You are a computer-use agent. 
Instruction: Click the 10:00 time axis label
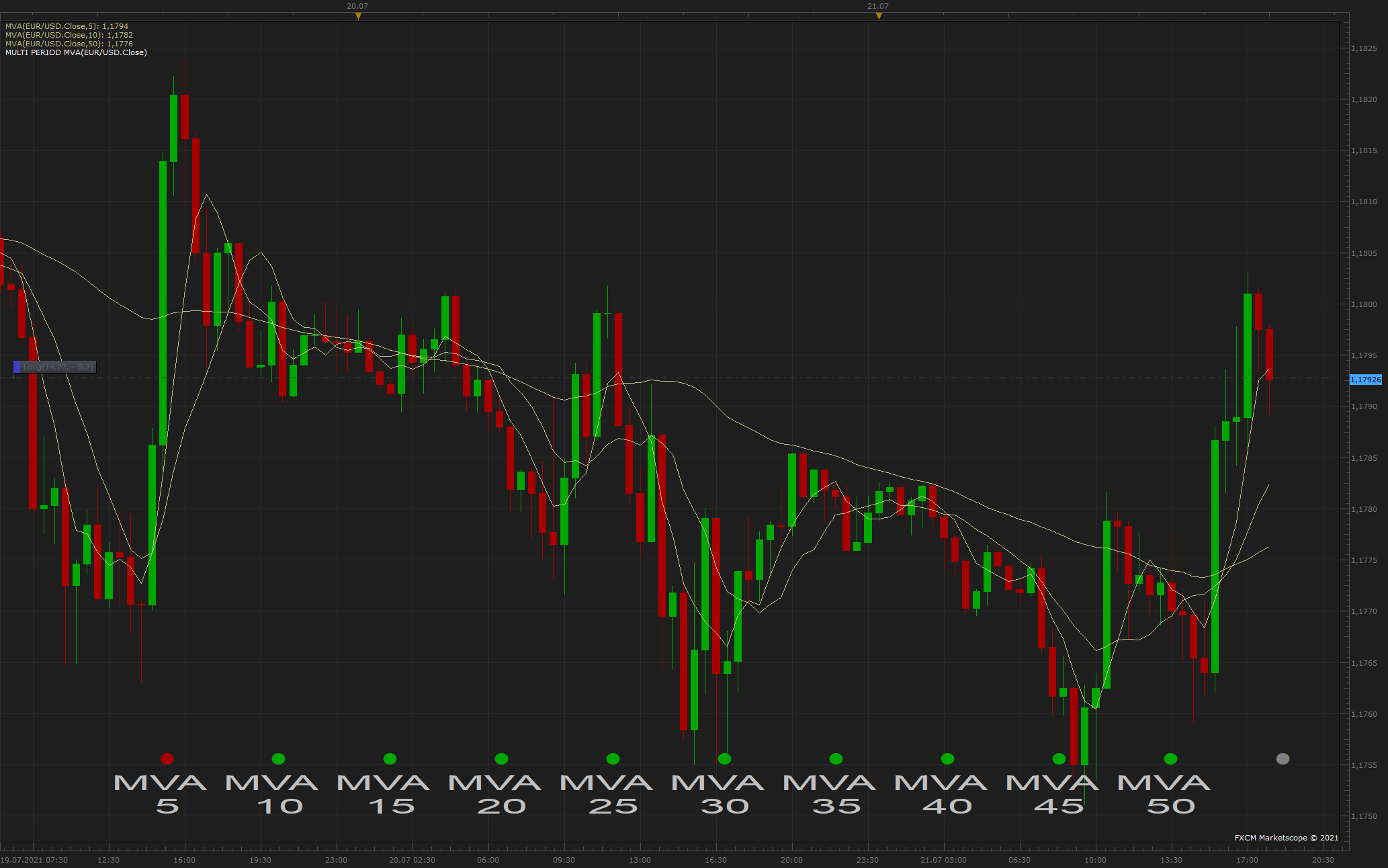(x=1095, y=860)
